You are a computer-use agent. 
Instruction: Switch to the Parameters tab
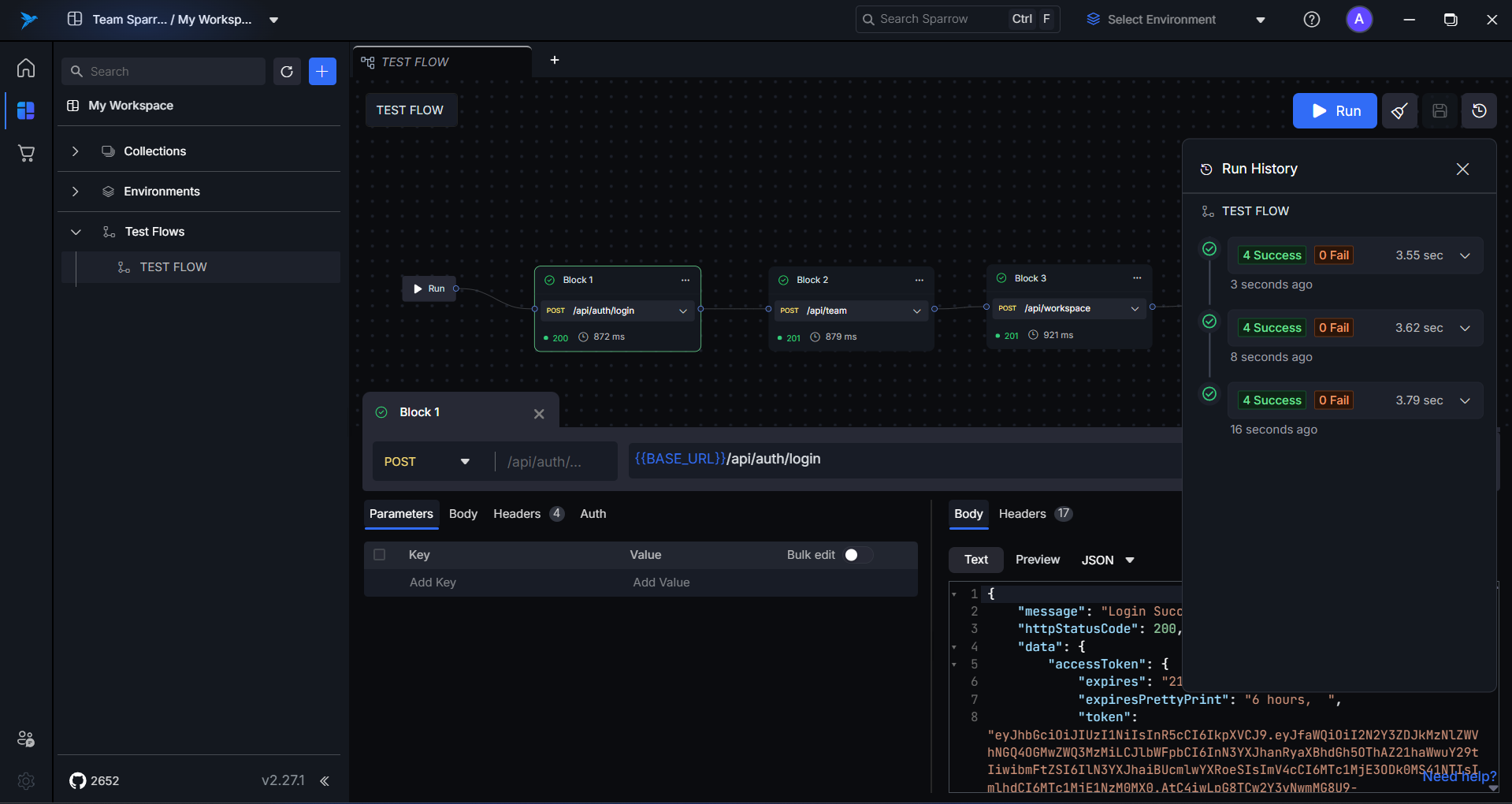pyautogui.click(x=401, y=514)
